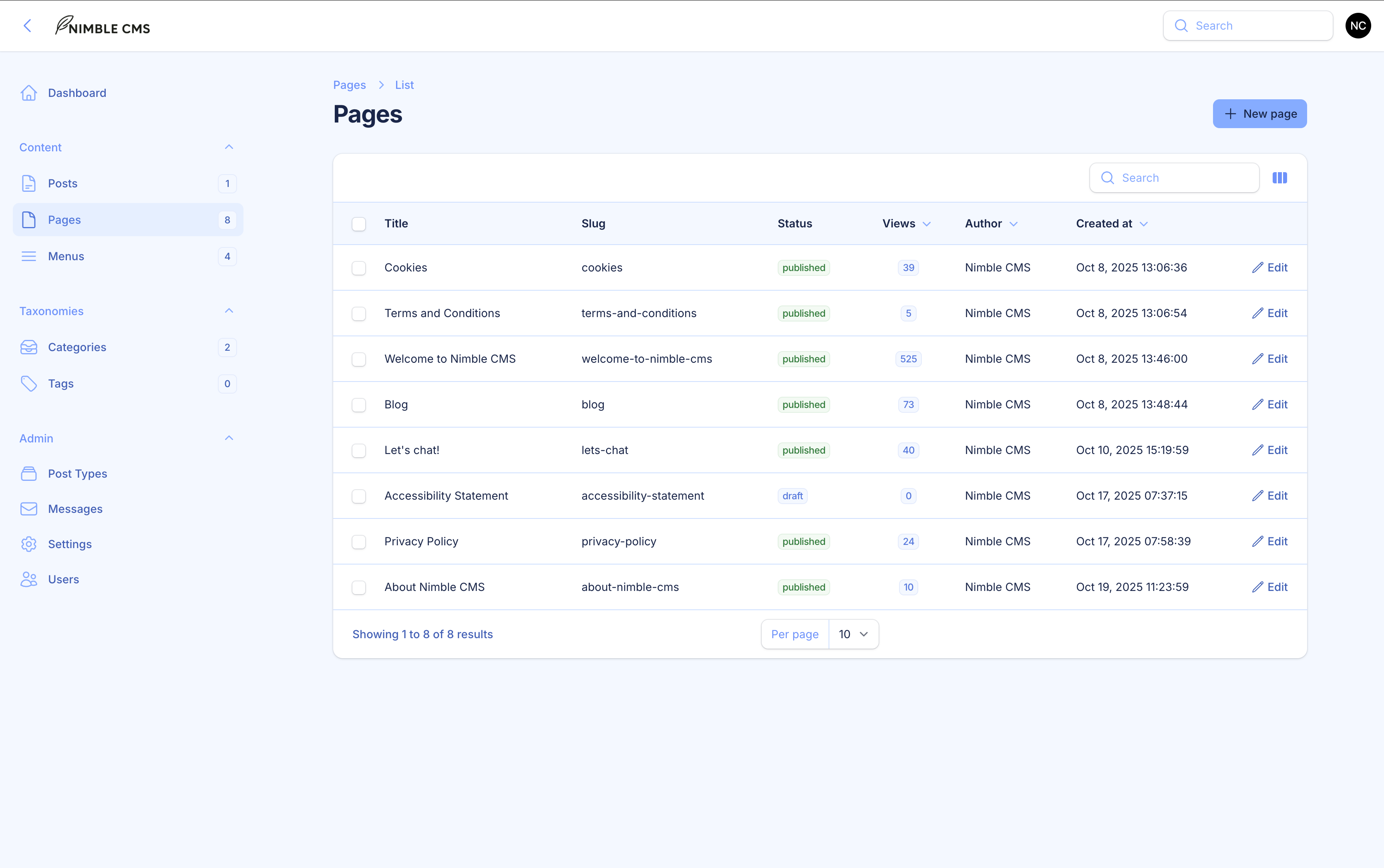The image size is (1384, 868).
Task: Open Messages envelope icon
Action: [x=29, y=509]
